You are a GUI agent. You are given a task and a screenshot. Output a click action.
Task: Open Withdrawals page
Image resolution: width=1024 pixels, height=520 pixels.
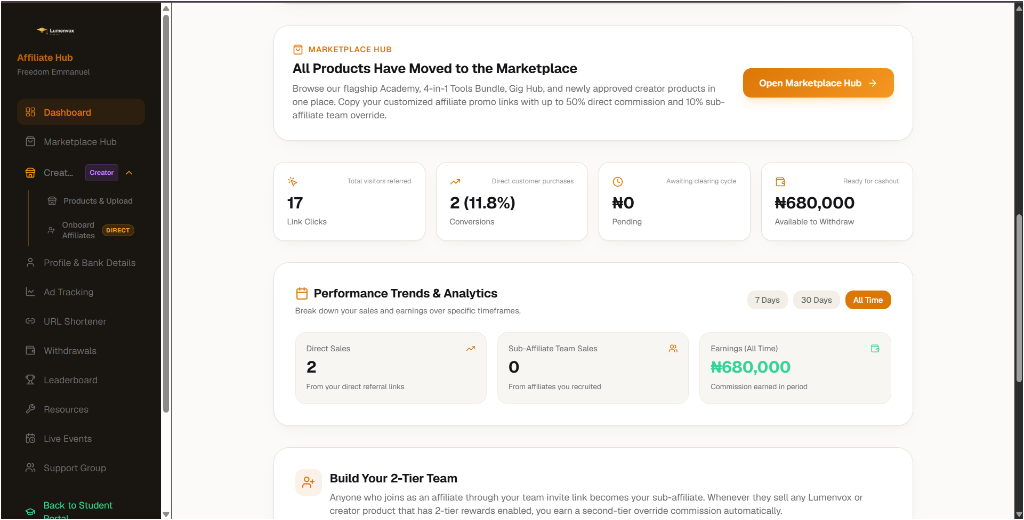click(81, 351)
